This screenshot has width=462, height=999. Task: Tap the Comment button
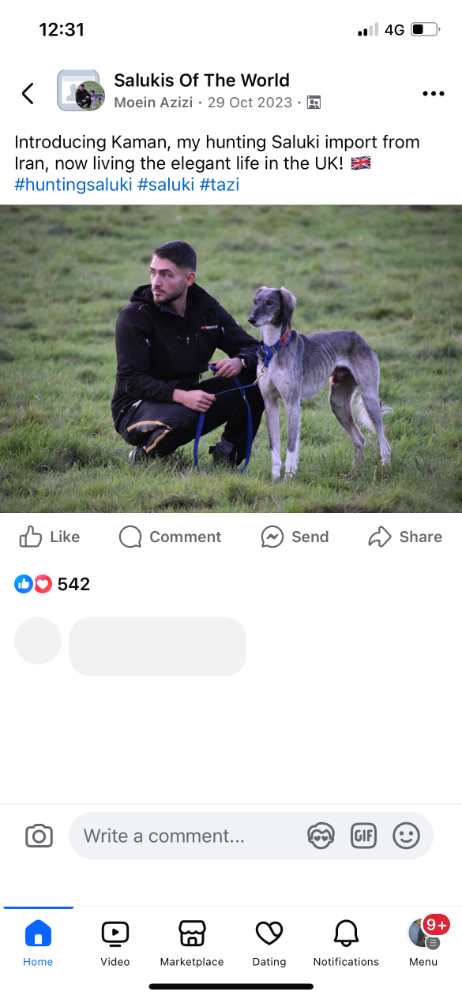point(170,537)
